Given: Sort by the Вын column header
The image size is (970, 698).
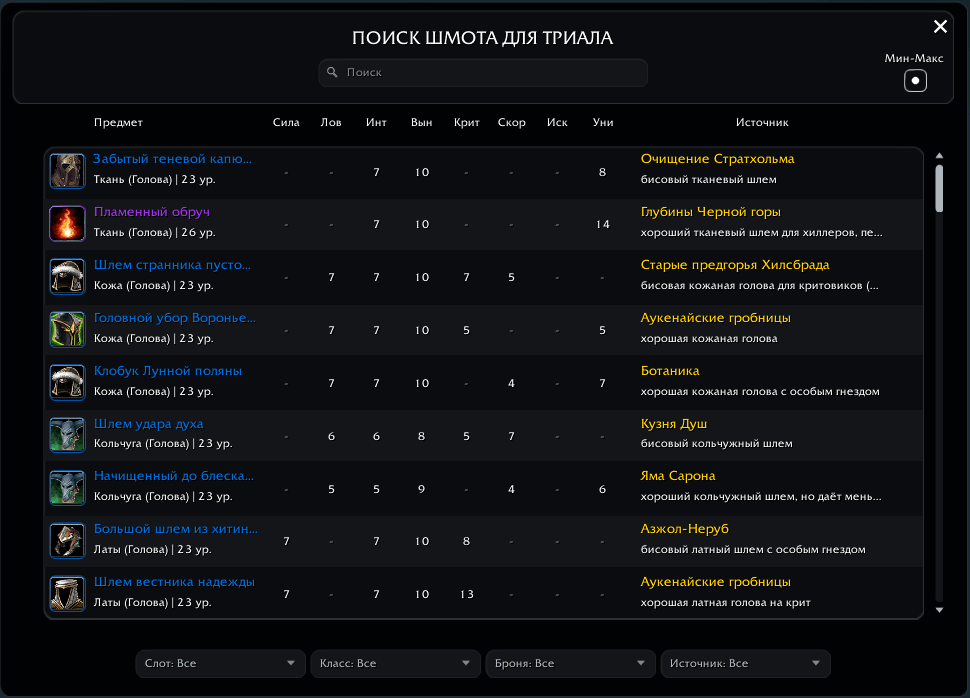Looking at the screenshot, I should [421, 123].
